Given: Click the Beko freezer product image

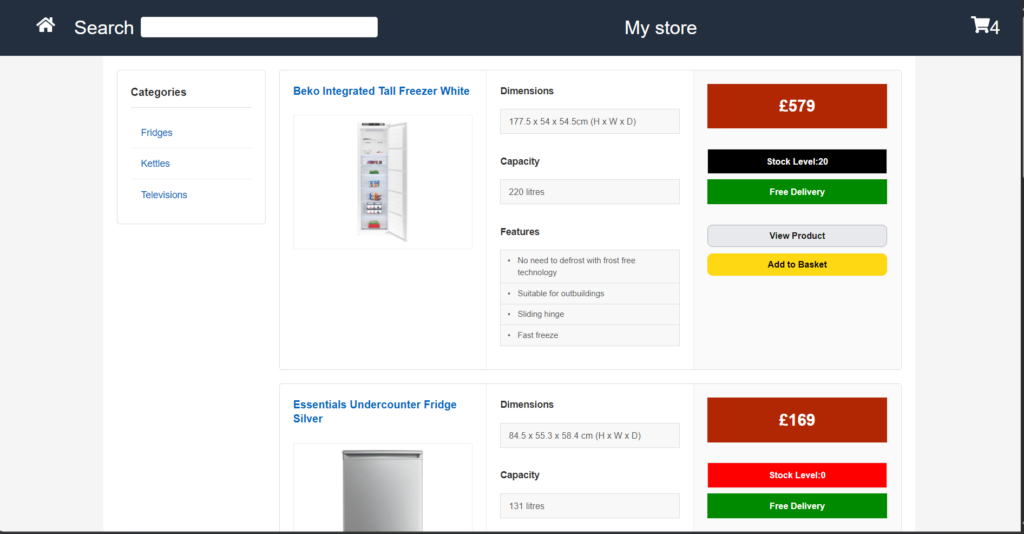Looking at the screenshot, I should point(383,181).
